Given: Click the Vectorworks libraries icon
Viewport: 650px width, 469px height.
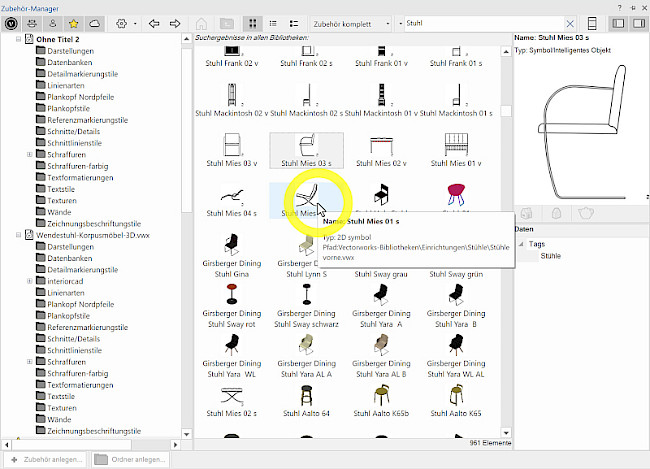Looking at the screenshot, I should point(13,22).
